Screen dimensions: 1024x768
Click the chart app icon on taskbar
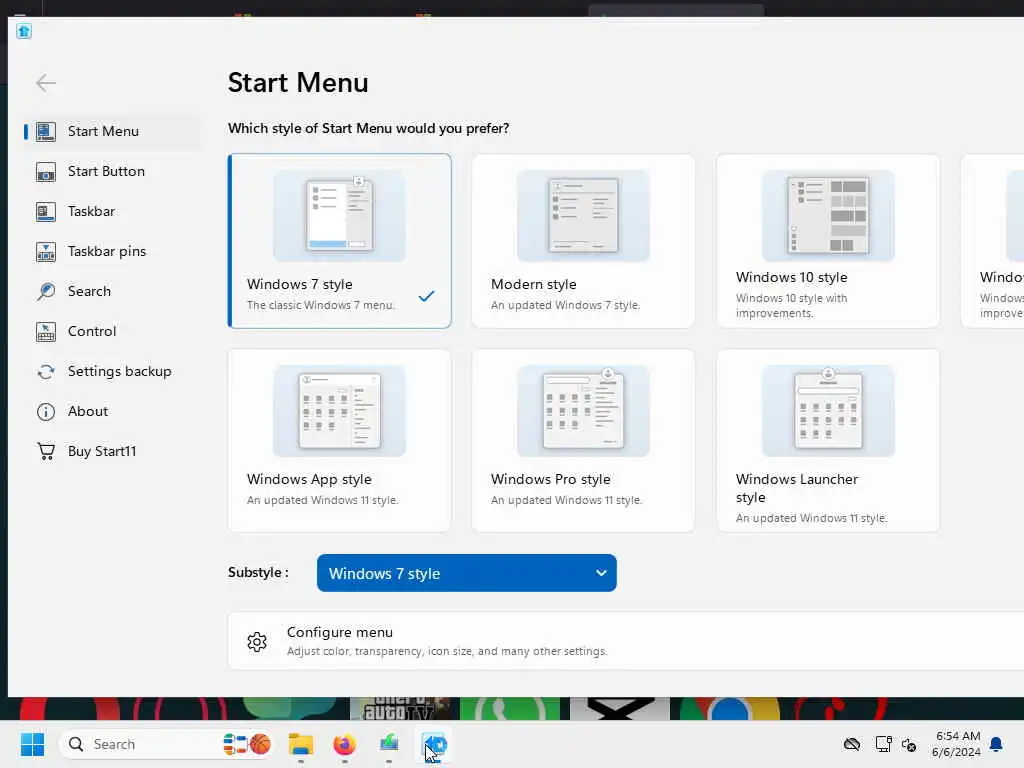pos(389,744)
